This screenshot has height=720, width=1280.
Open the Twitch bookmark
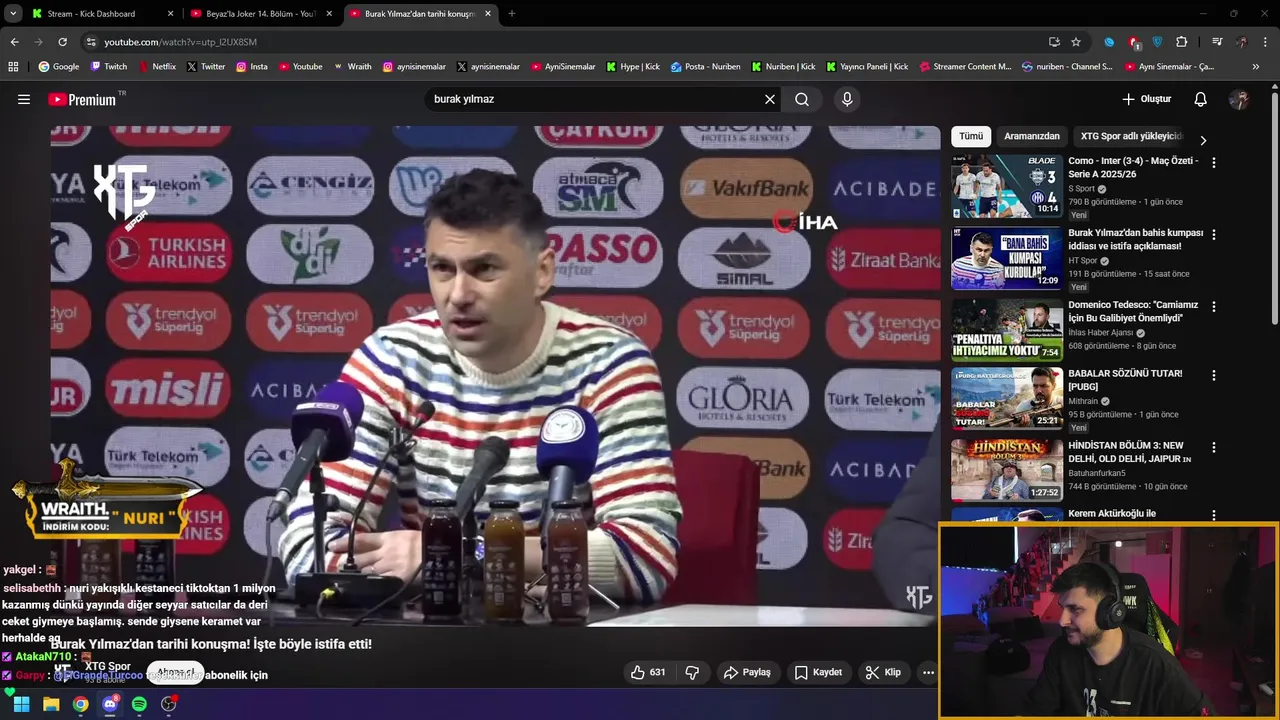[x=109, y=67]
